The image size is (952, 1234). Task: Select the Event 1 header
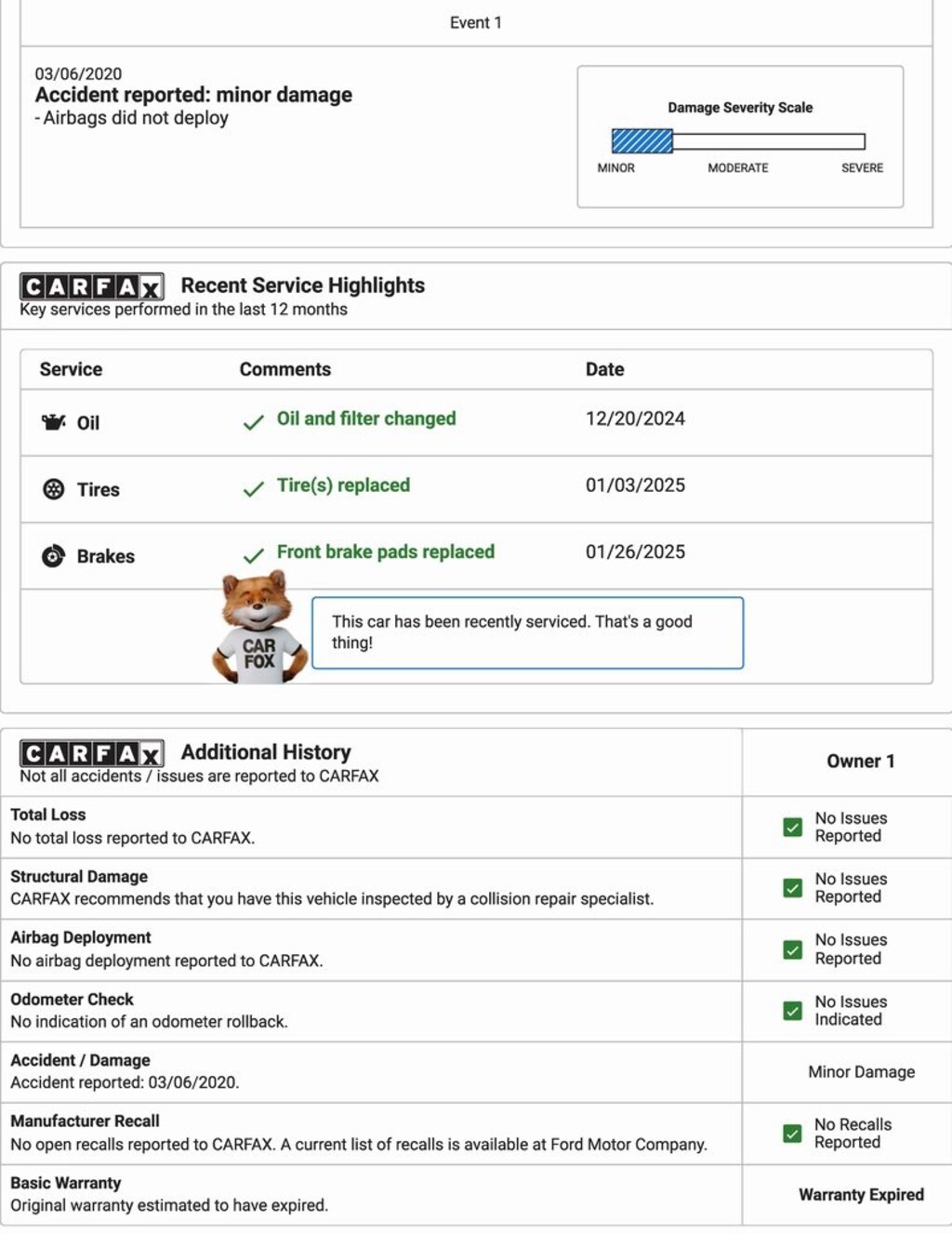tap(476, 22)
